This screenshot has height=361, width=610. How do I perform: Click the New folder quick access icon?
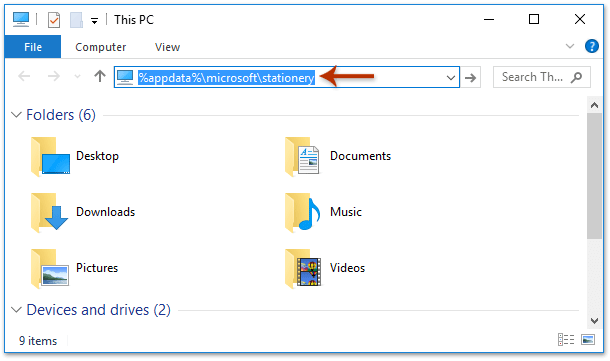(x=76, y=20)
